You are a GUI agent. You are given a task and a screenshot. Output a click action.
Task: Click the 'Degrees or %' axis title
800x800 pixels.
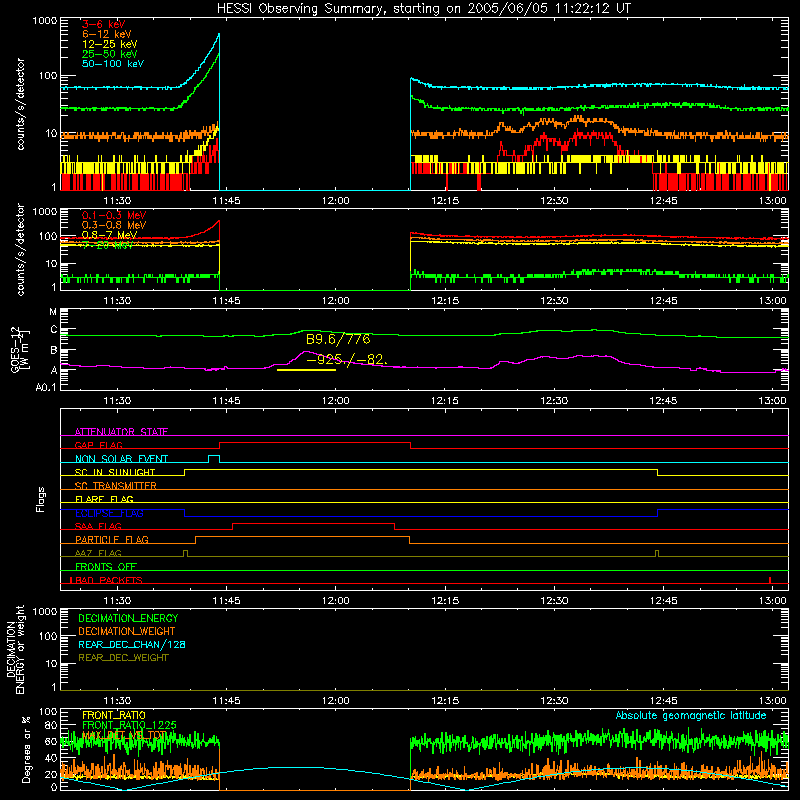click(x=26, y=749)
